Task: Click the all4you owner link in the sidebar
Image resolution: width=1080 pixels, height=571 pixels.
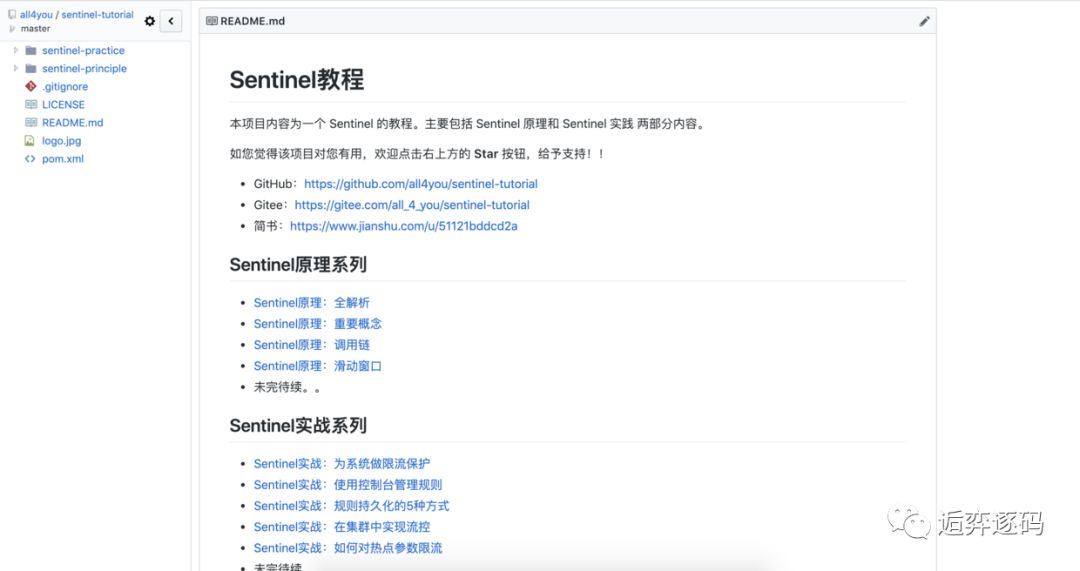Action: pos(36,14)
